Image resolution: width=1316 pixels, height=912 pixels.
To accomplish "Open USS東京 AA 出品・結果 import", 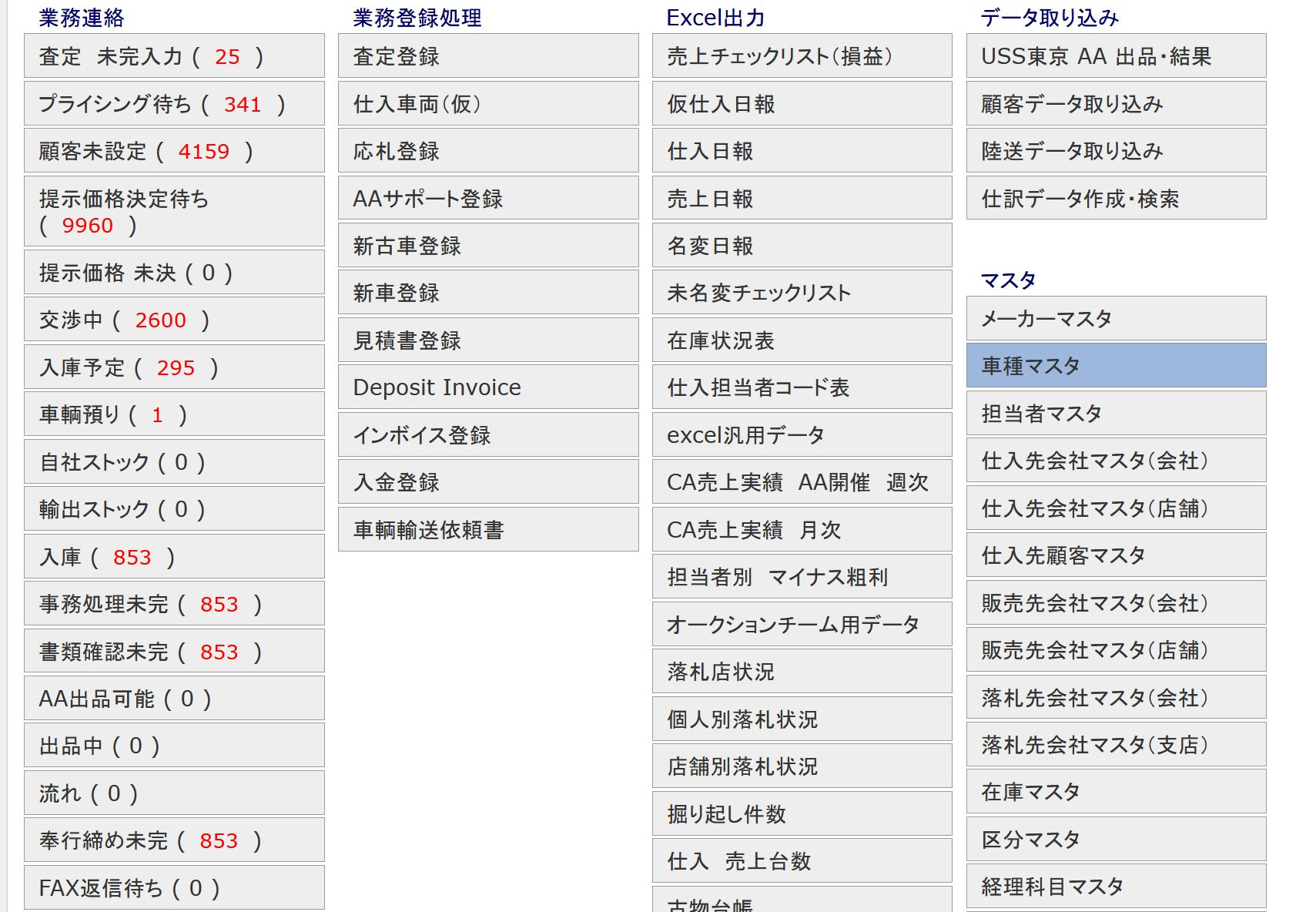I will (x=1114, y=55).
